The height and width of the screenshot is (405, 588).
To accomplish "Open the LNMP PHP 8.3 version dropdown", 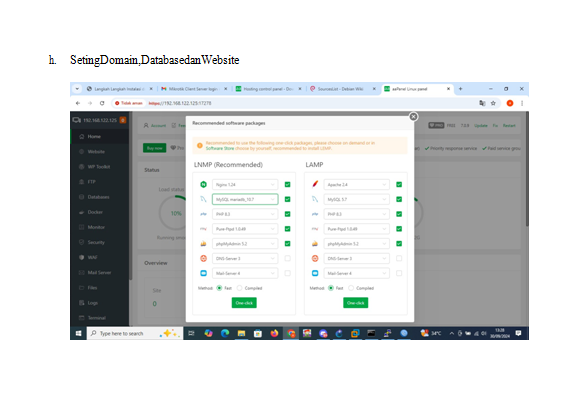I will pyautogui.click(x=245, y=214).
